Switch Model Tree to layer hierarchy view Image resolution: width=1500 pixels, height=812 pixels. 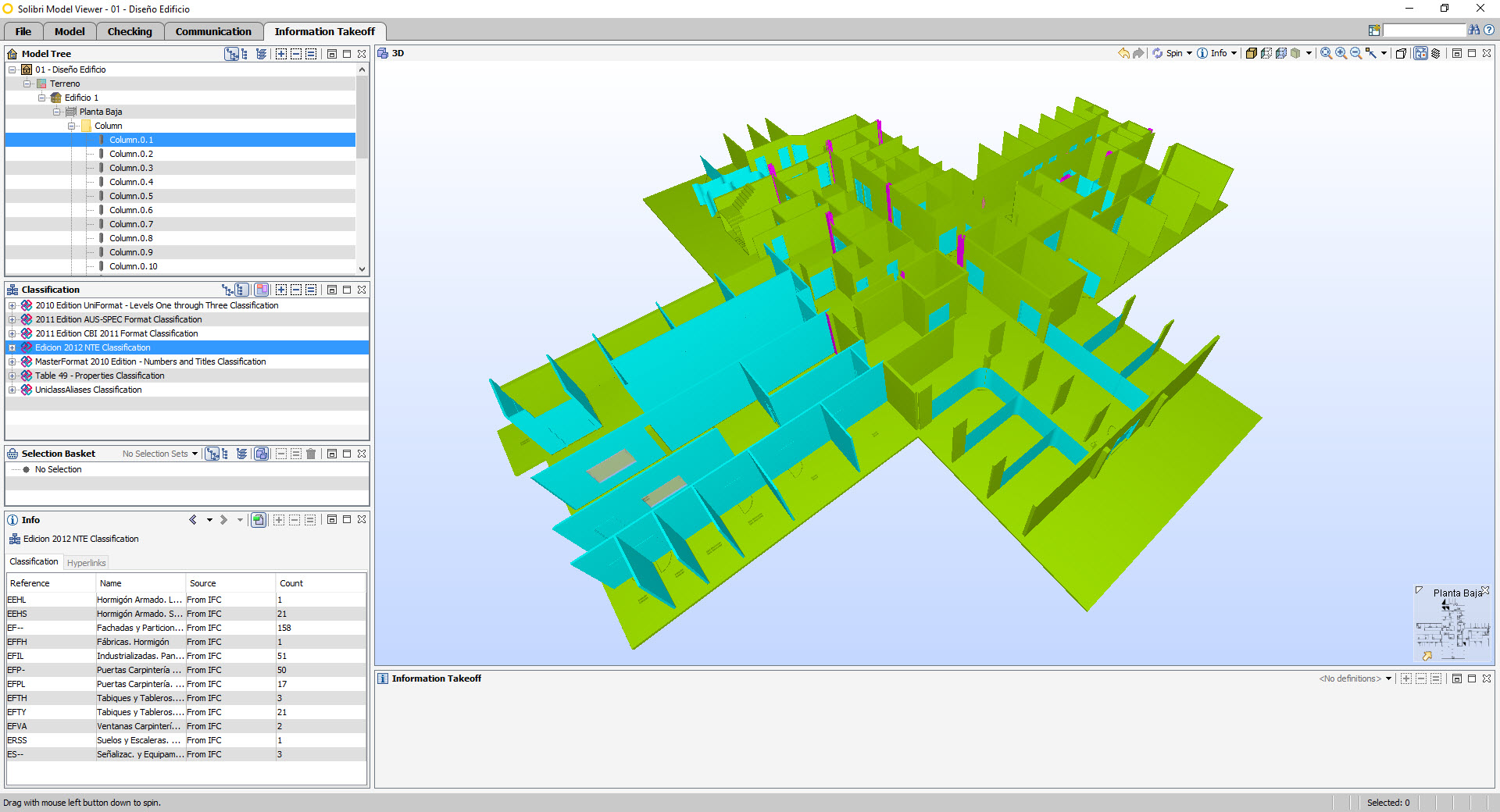261,54
